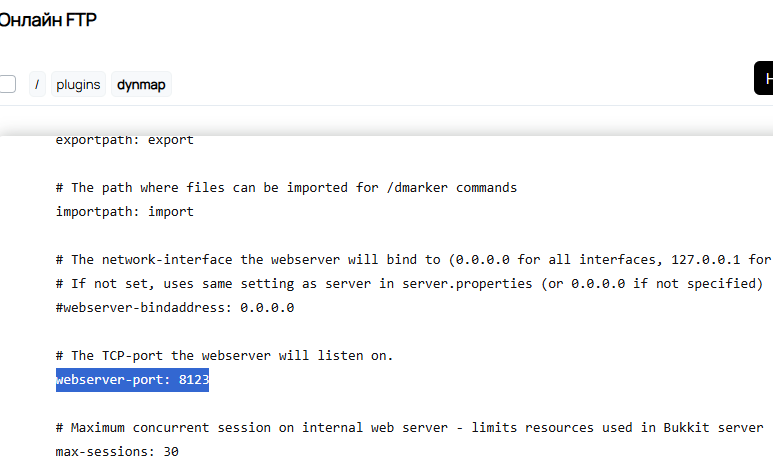Click the 127.0.0.1 address in the comment

pyautogui.click(x=705, y=260)
